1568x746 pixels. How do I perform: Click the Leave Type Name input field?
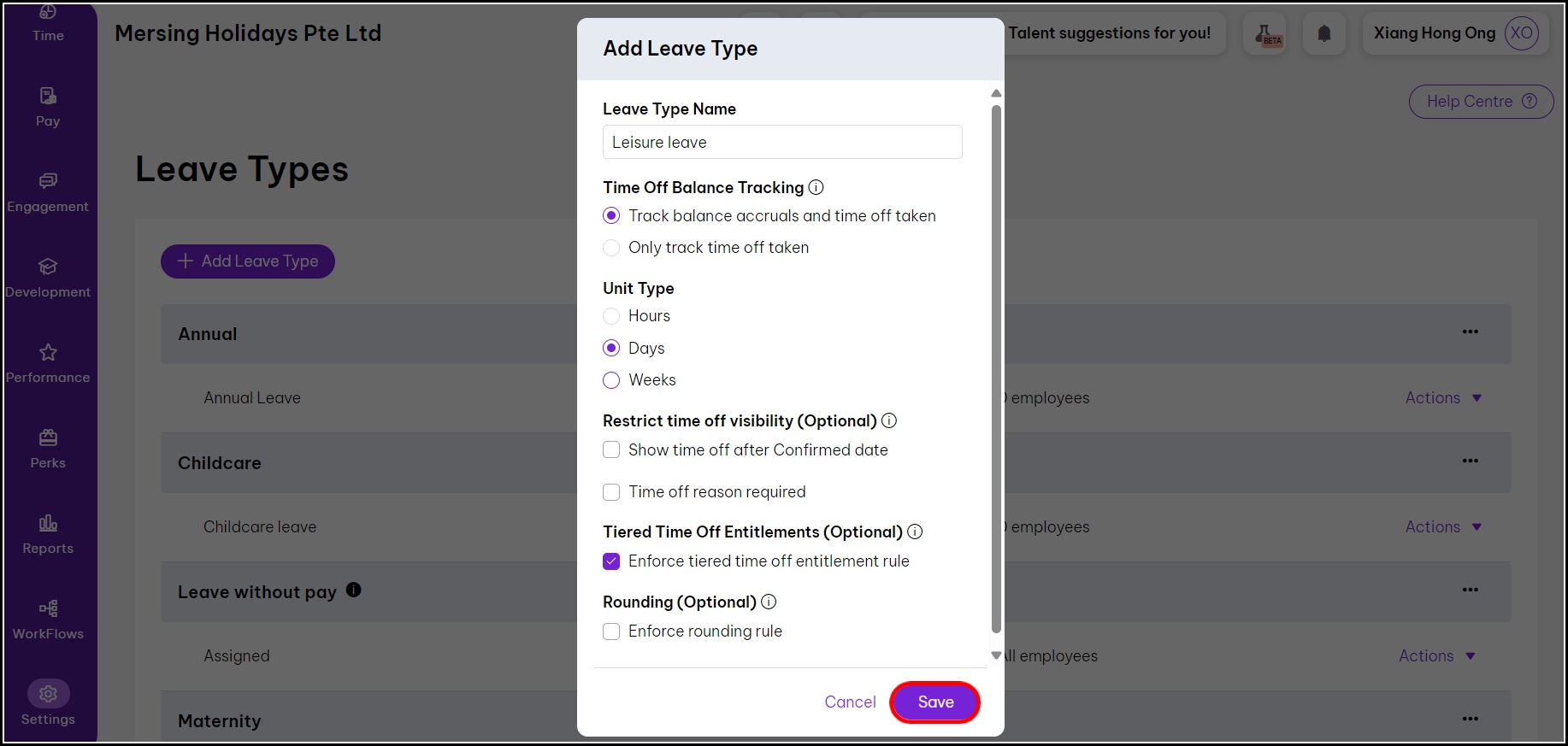782,143
